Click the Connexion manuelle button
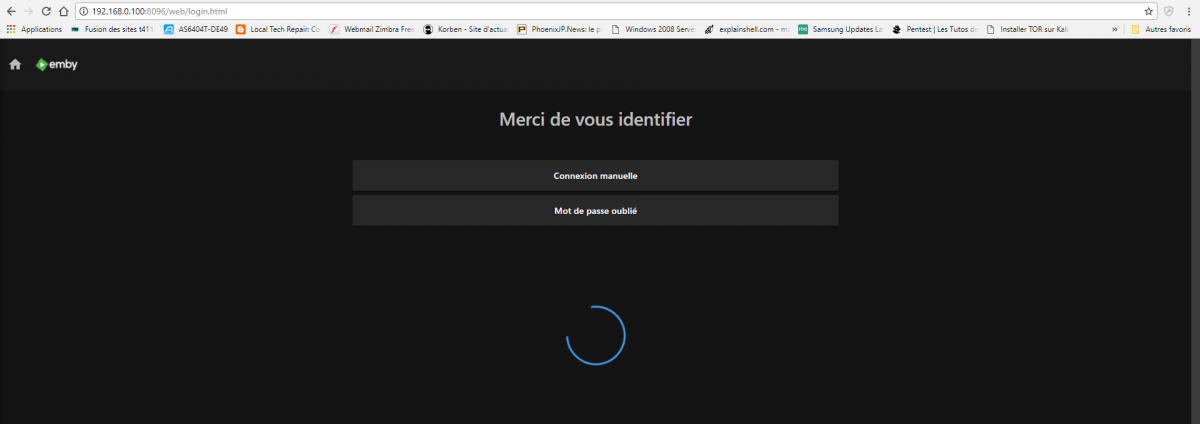The width and height of the screenshot is (1200, 424). (595, 176)
